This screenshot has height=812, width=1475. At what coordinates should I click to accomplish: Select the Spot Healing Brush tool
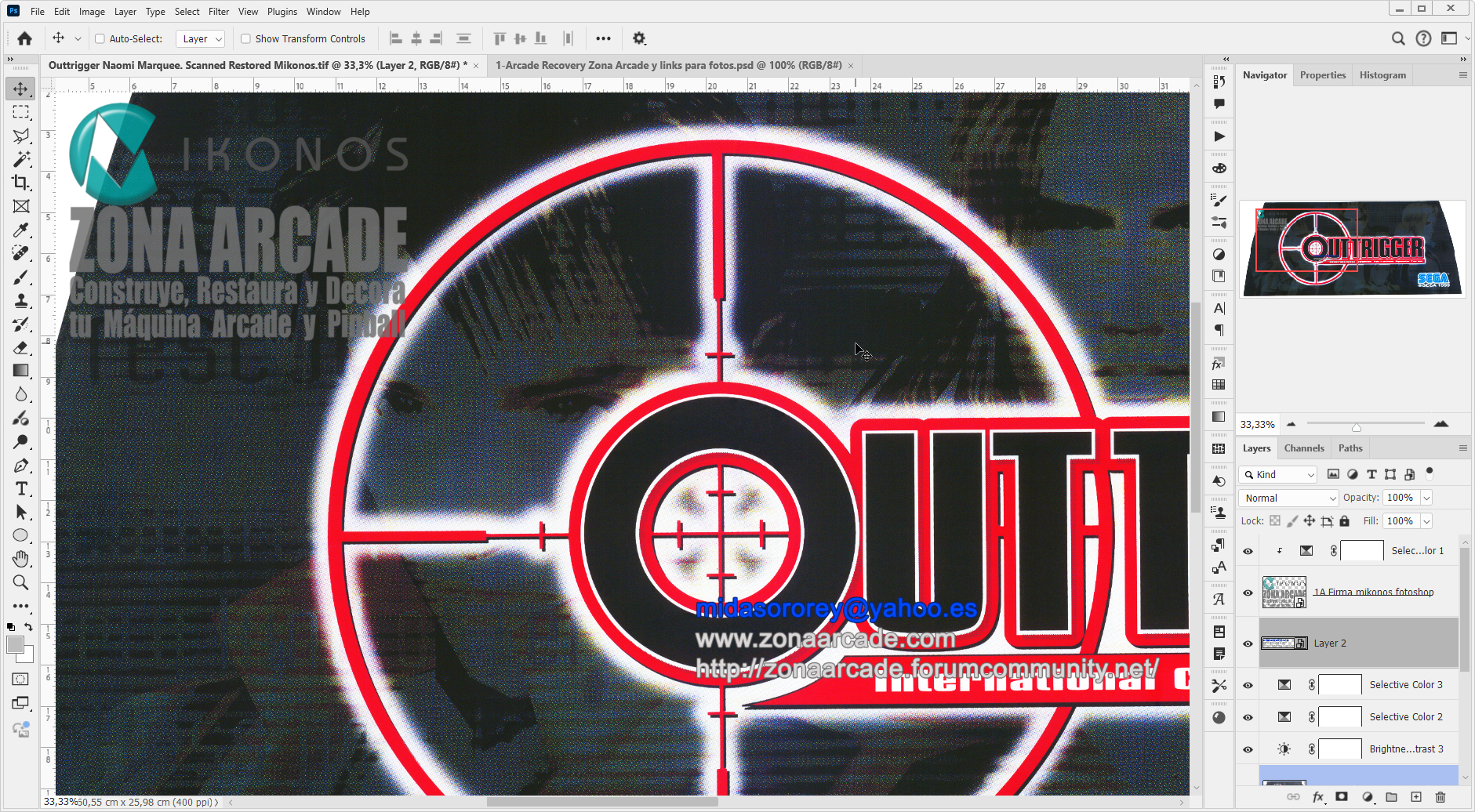21,253
